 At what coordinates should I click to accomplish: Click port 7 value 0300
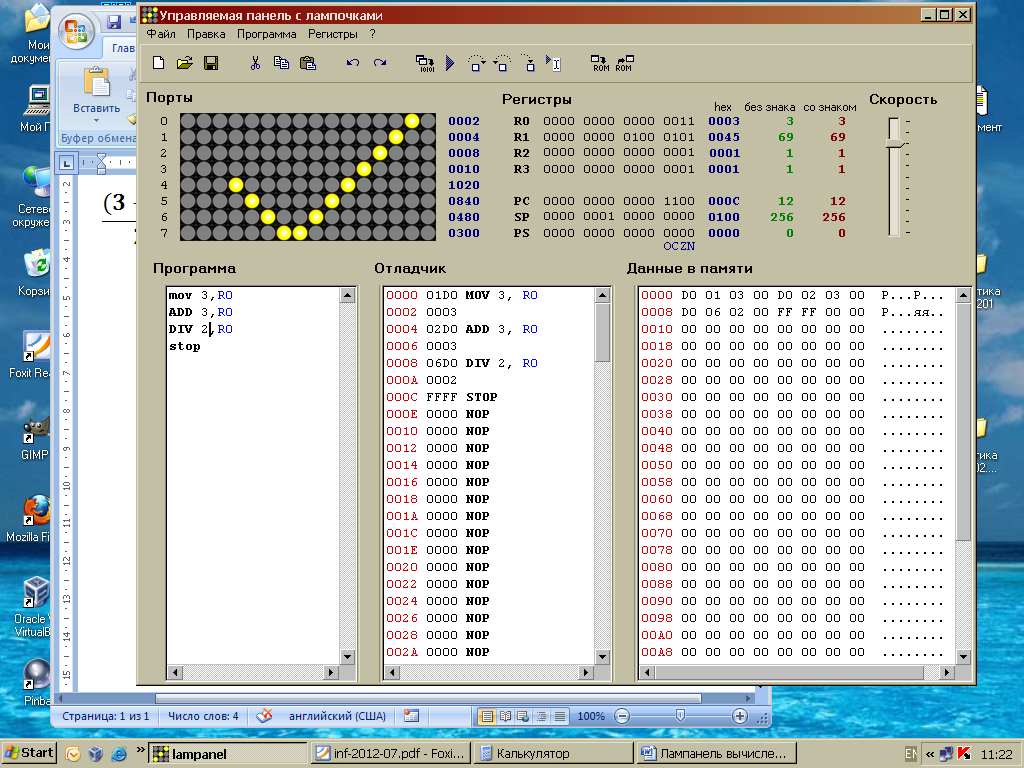point(464,233)
